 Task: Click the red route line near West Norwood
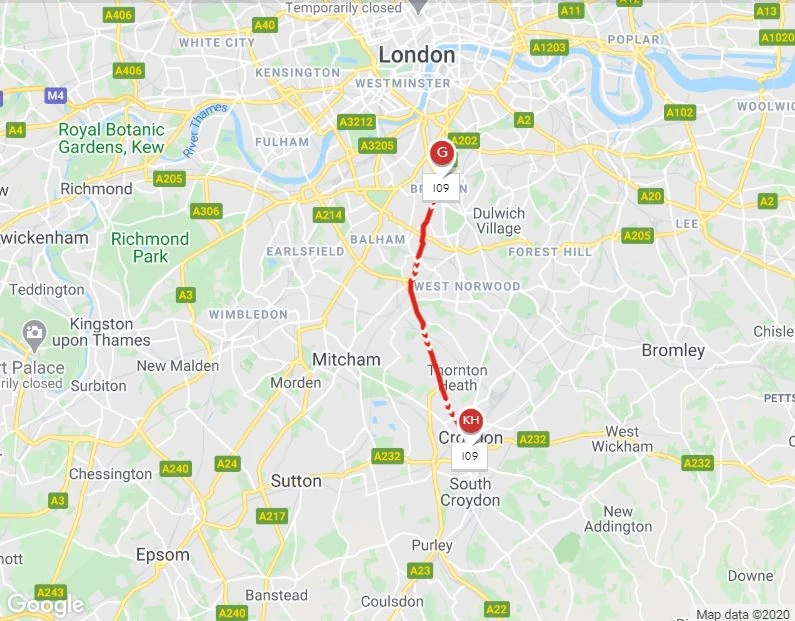click(411, 286)
